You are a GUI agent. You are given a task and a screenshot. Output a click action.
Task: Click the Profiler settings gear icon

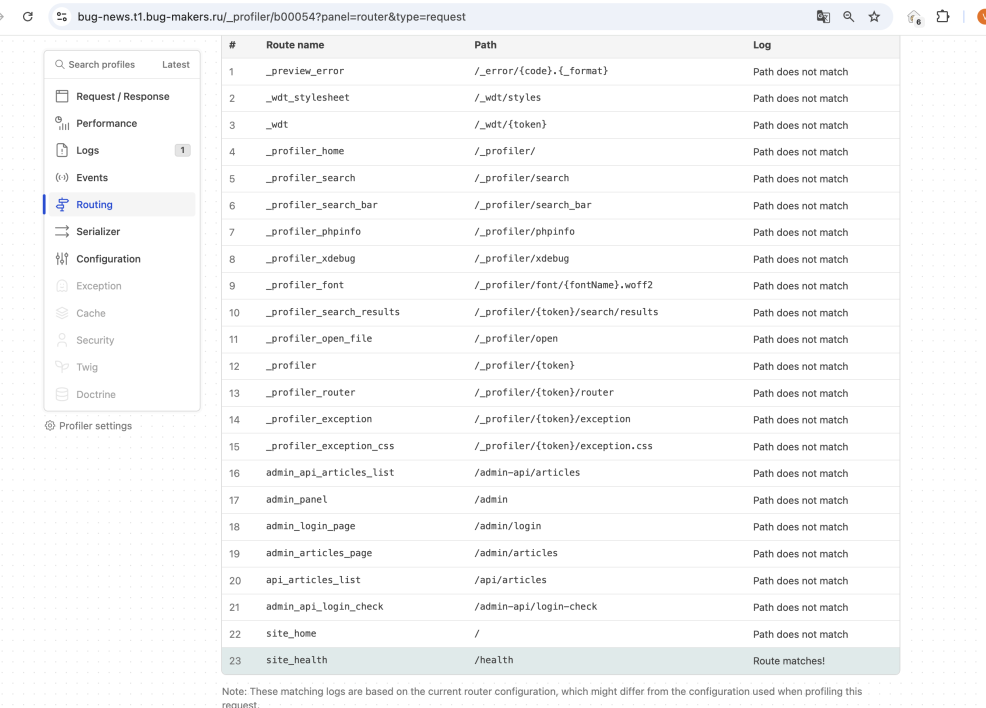(50, 426)
